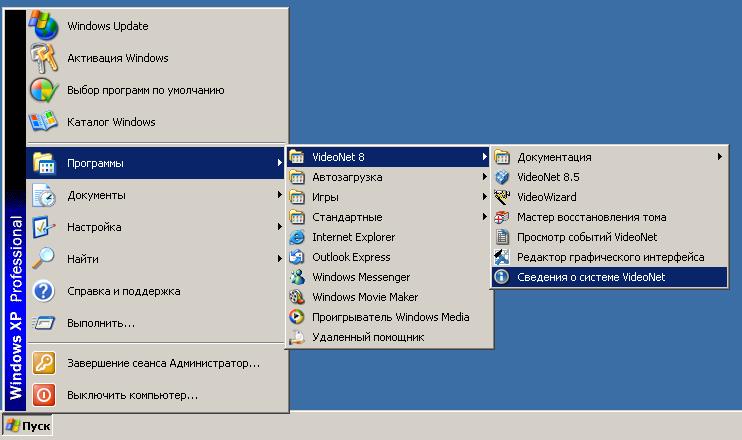This screenshot has height=440, width=742.
Task: Expand the VideoNet 8 submenu arrow
Action: [485, 156]
